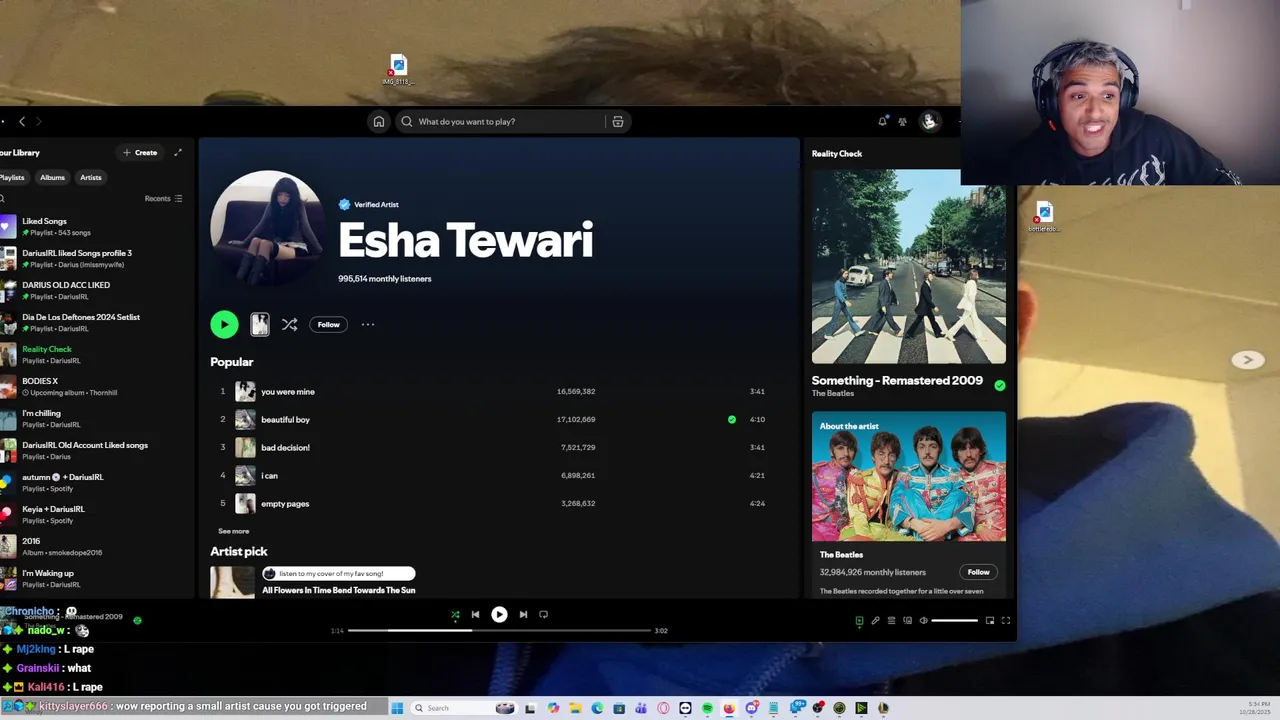The width and height of the screenshot is (1280, 720).
Task: Open The Beatles link under song title
Action: coord(832,394)
